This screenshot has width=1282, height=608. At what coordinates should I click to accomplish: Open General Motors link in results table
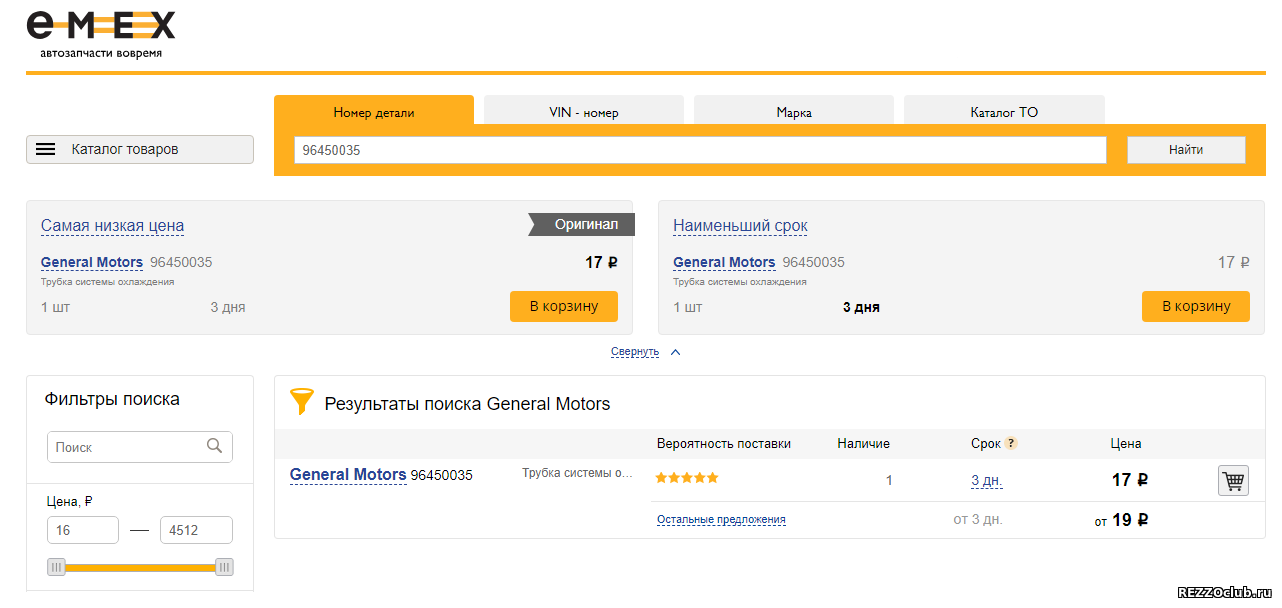click(x=348, y=475)
